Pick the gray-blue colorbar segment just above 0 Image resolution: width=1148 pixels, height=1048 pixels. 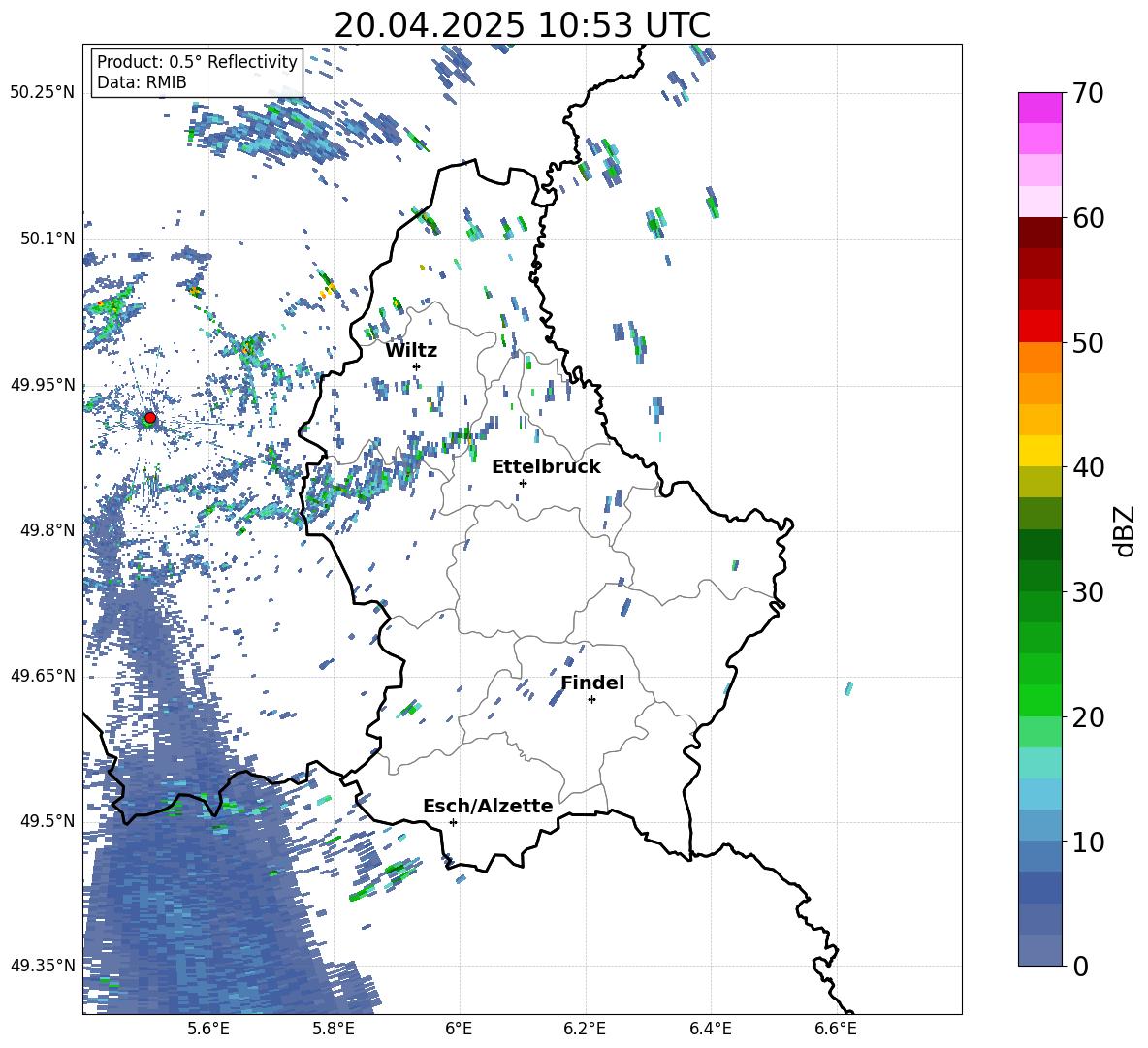tap(1039, 950)
